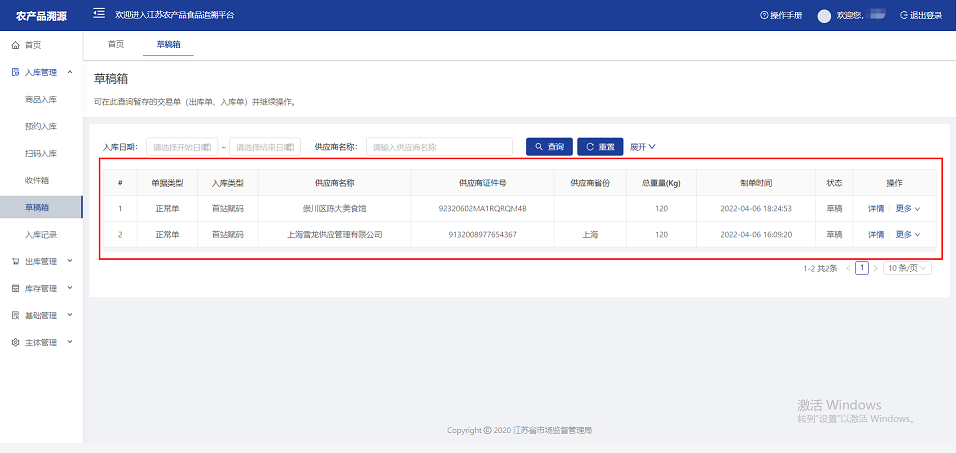Select 入库记录 in sidebar menu

(x=41, y=234)
